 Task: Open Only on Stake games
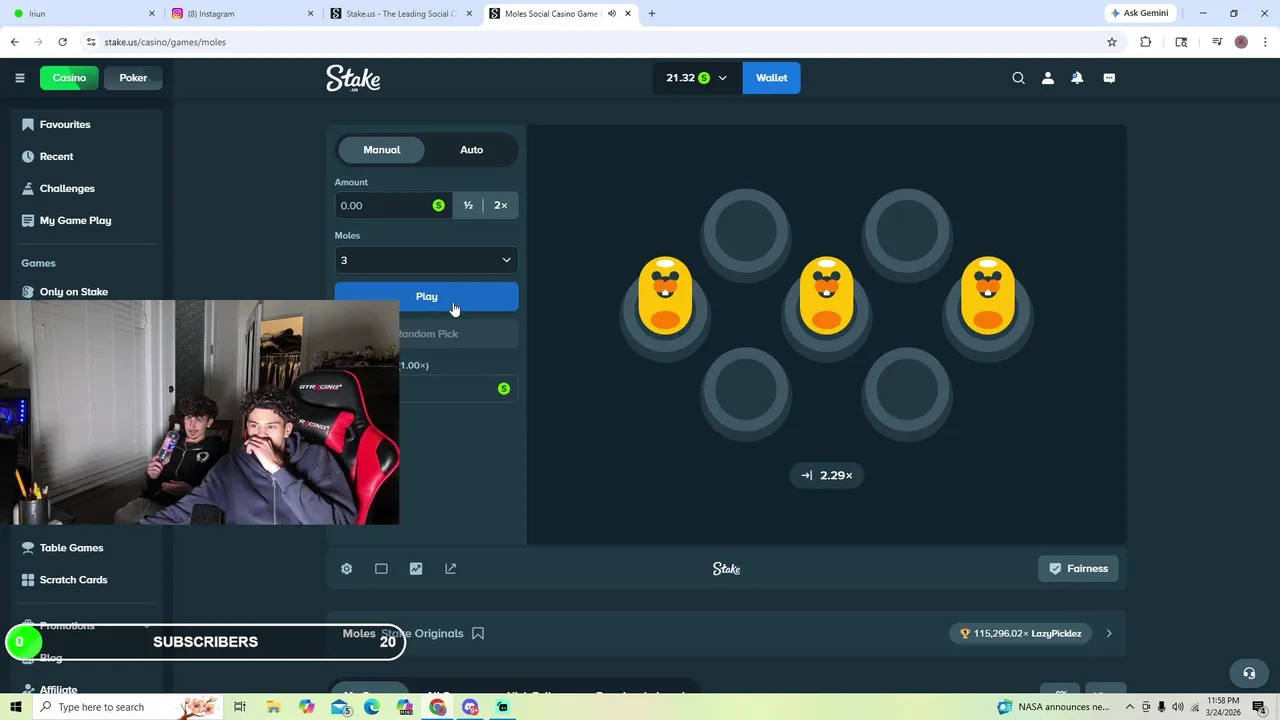tap(74, 292)
